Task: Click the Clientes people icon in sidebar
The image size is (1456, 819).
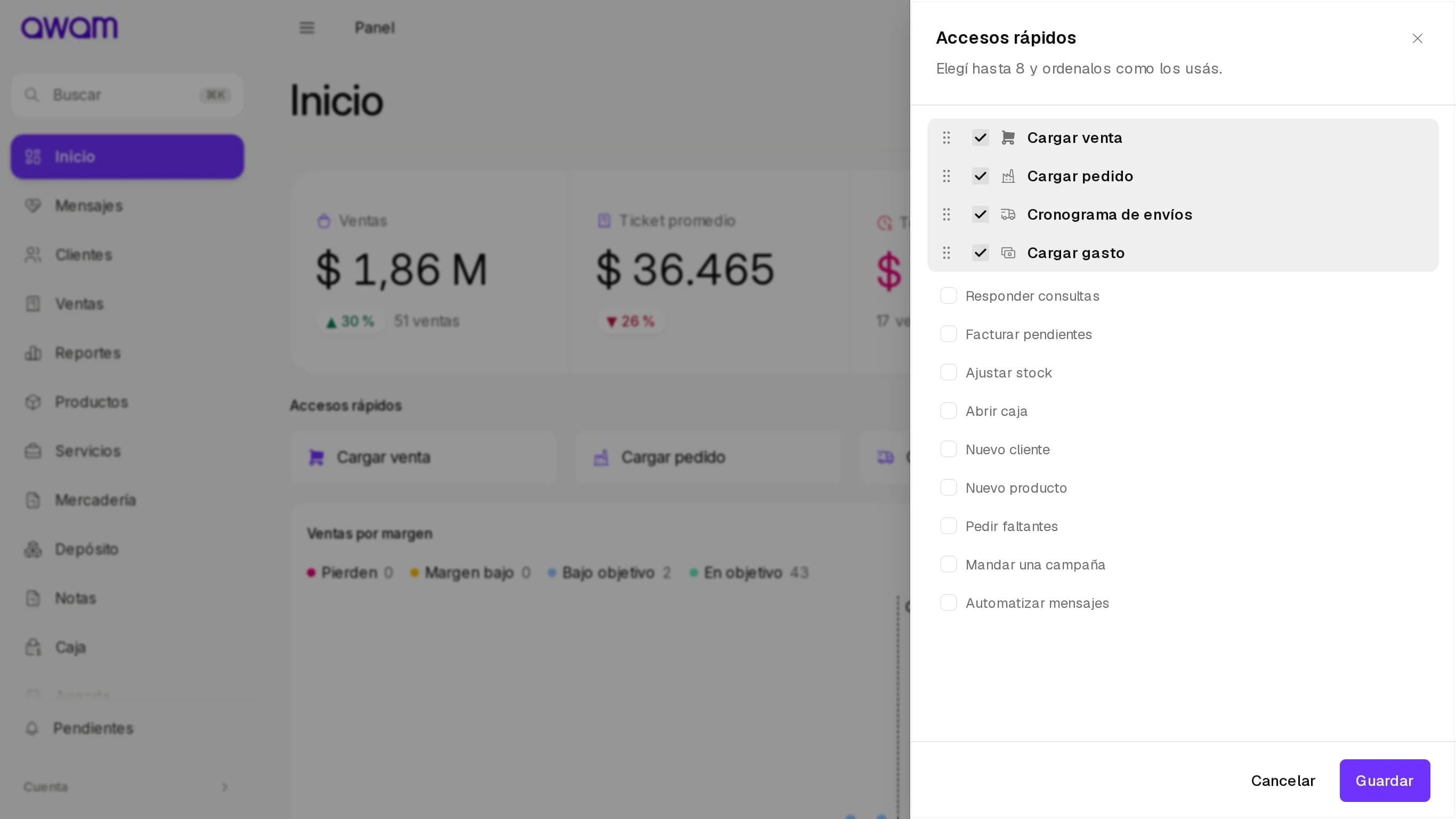Action: [33, 254]
